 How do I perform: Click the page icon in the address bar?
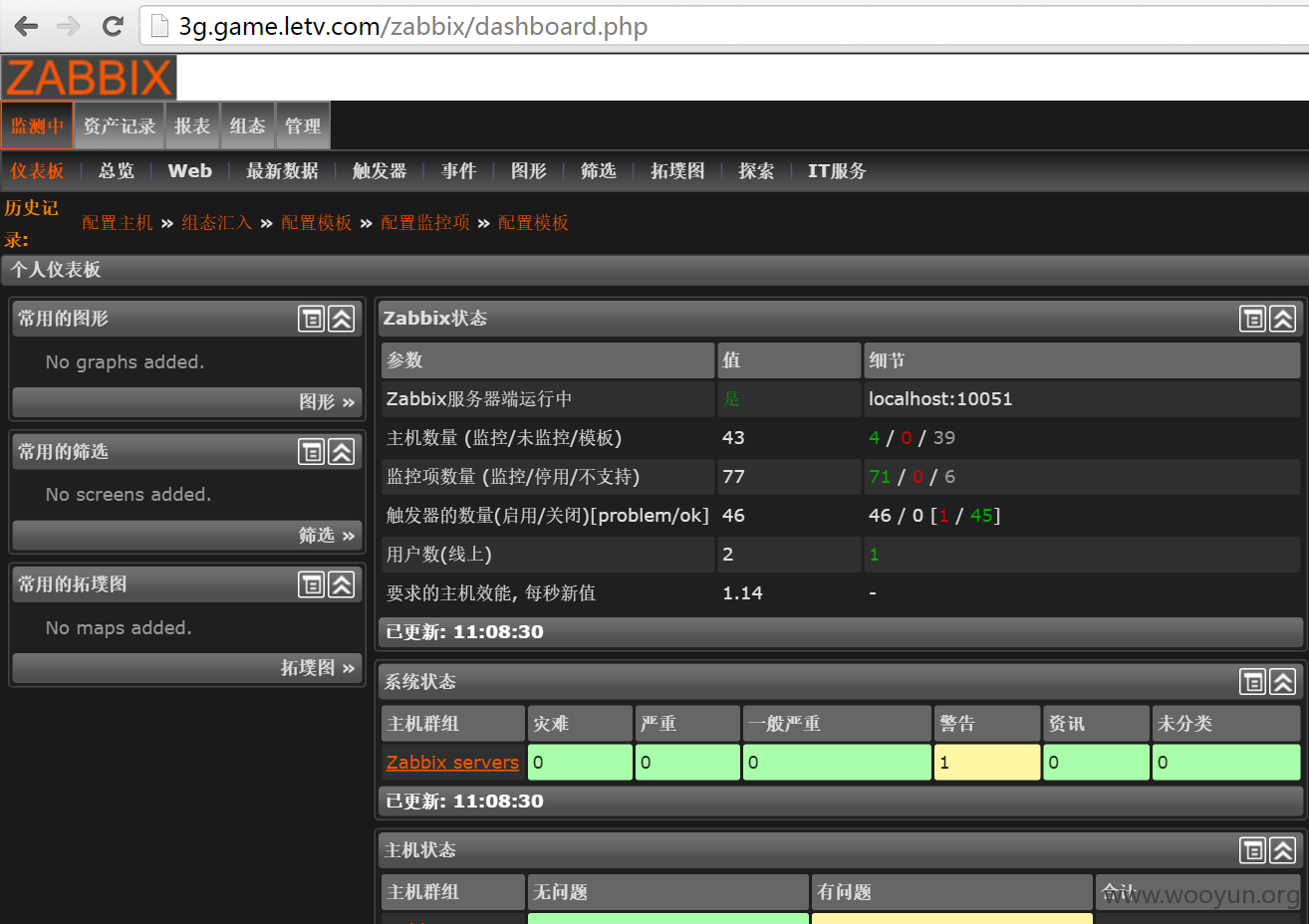click(159, 26)
